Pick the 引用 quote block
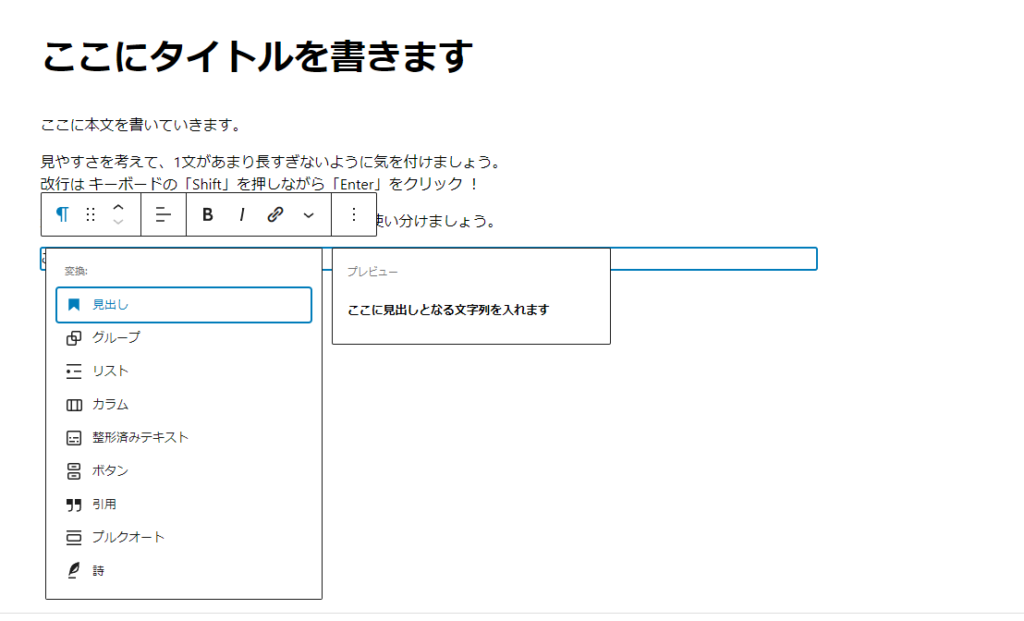 104,504
